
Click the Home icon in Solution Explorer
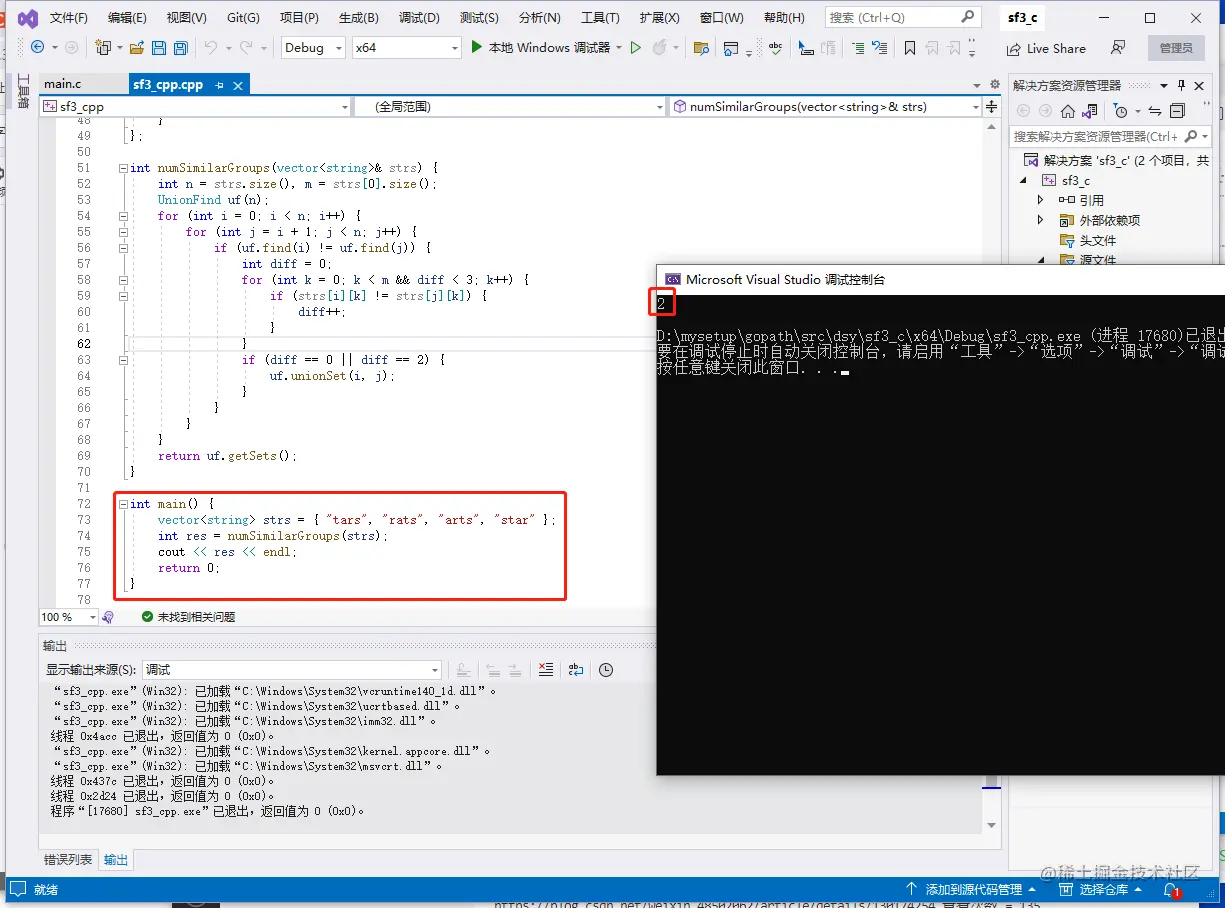[1068, 111]
